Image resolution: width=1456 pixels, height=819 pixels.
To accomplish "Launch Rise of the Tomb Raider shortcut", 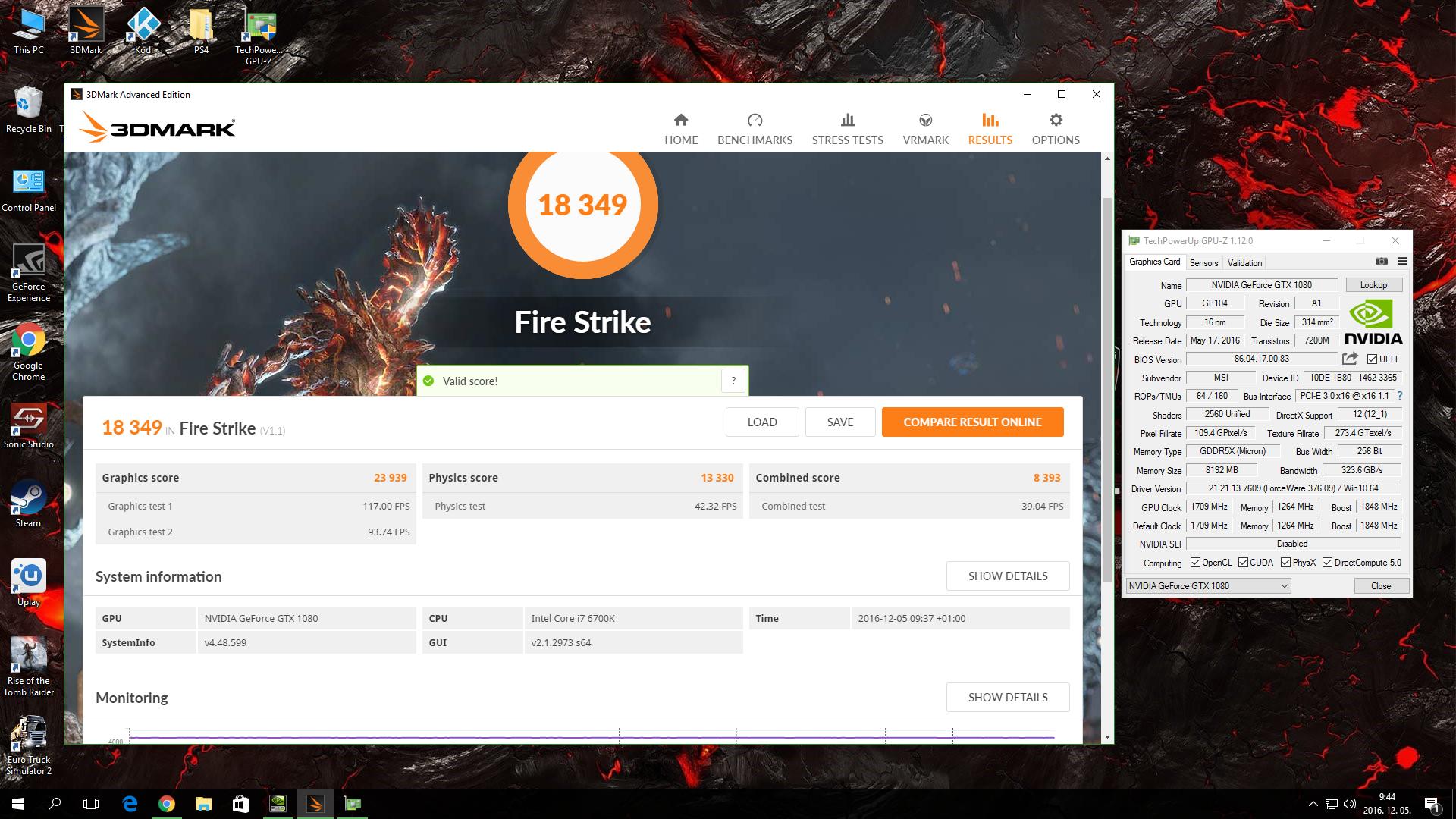I will pyautogui.click(x=29, y=667).
